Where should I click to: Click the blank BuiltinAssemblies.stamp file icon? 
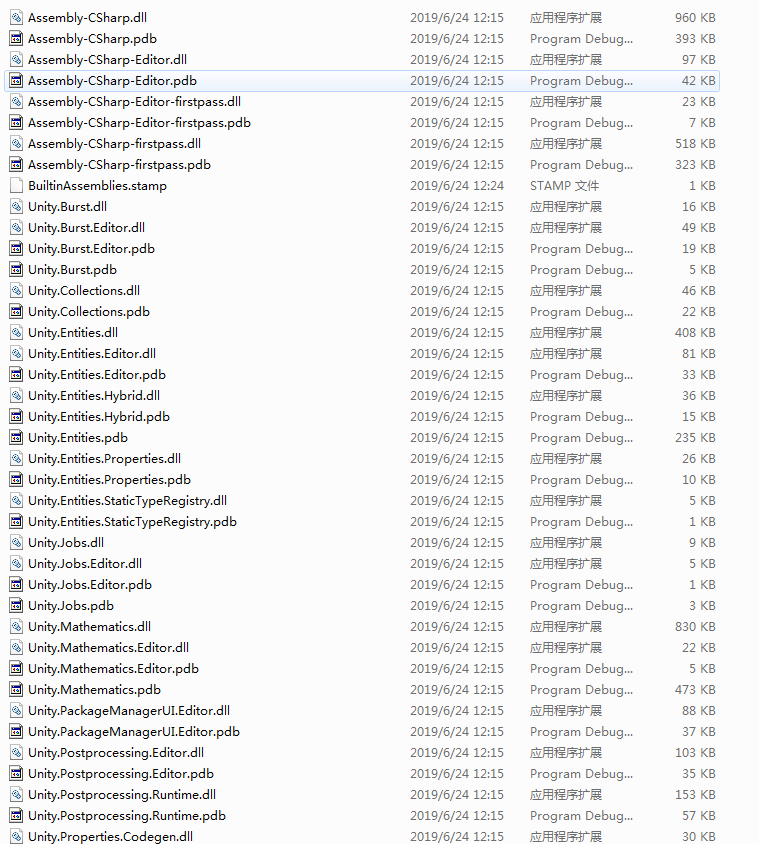point(17,186)
